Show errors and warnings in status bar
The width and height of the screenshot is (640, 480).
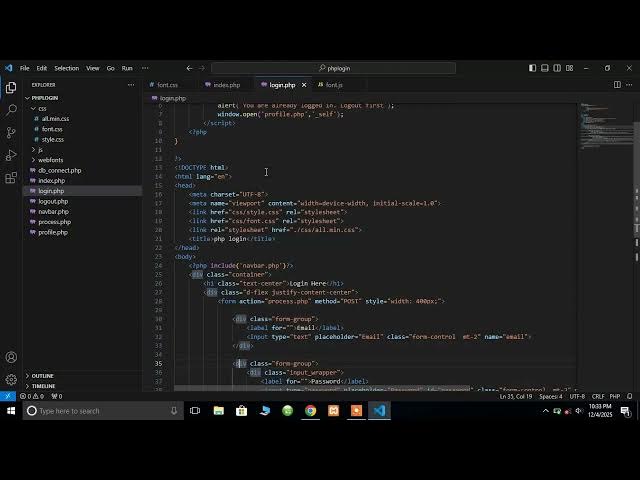click(x=32, y=396)
